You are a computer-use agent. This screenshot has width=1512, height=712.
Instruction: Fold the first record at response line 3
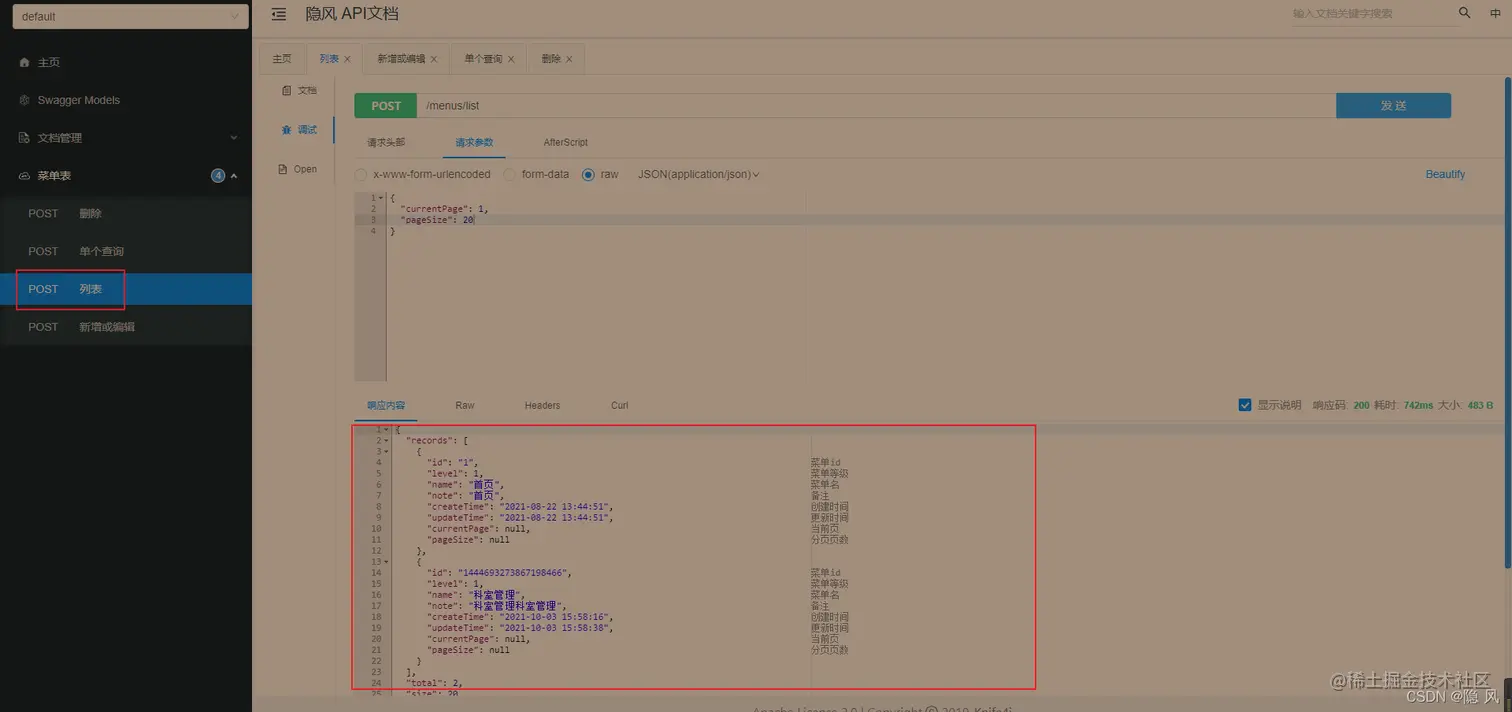[387, 452]
